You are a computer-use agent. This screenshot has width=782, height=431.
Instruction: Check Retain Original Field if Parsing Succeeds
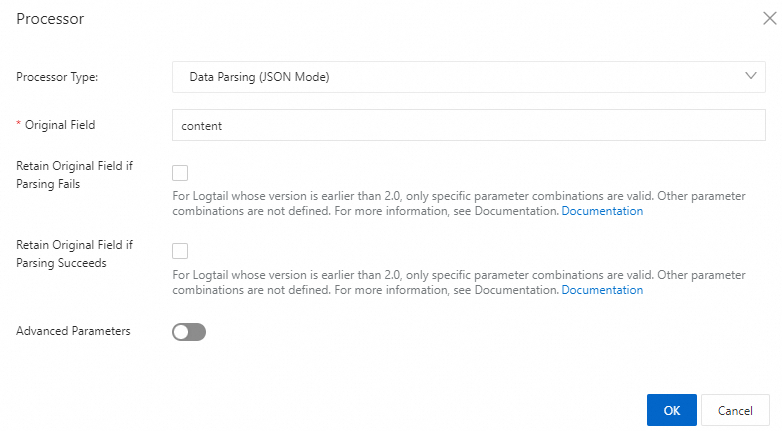pos(180,251)
